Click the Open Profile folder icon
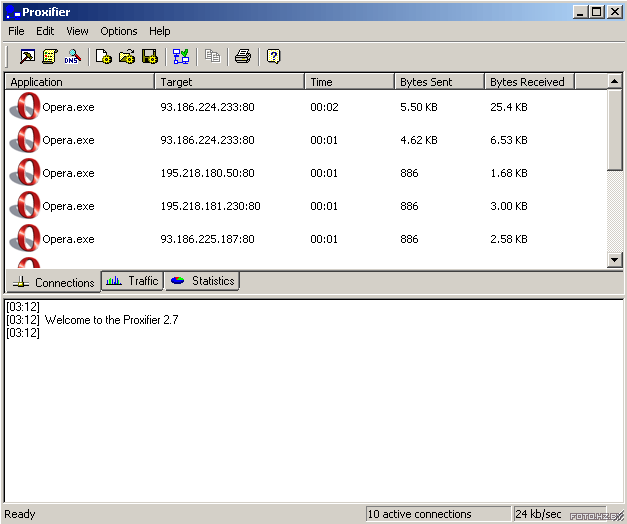The height and width of the screenshot is (524, 627). [x=127, y=56]
